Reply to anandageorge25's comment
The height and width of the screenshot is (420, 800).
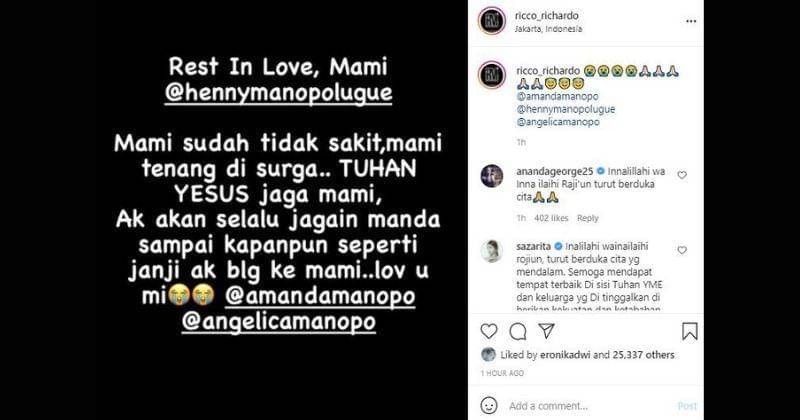point(588,218)
